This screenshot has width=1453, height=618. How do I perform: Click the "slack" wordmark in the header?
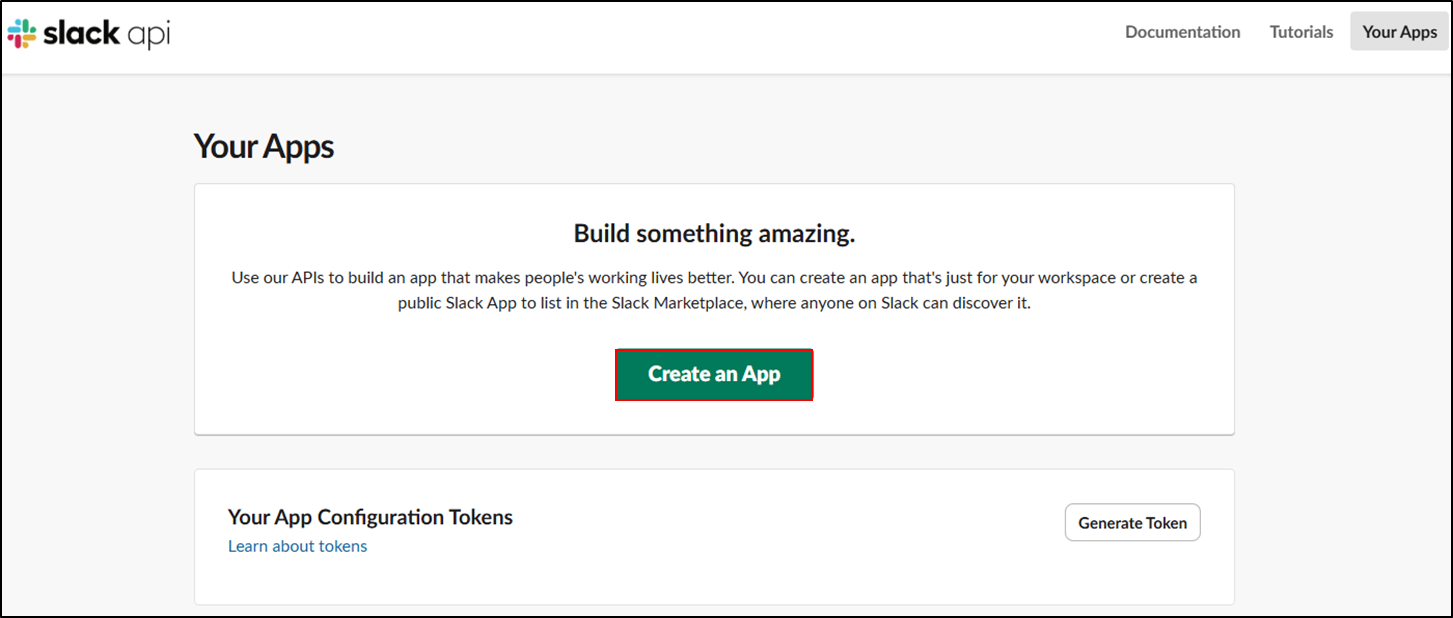[x=81, y=32]
